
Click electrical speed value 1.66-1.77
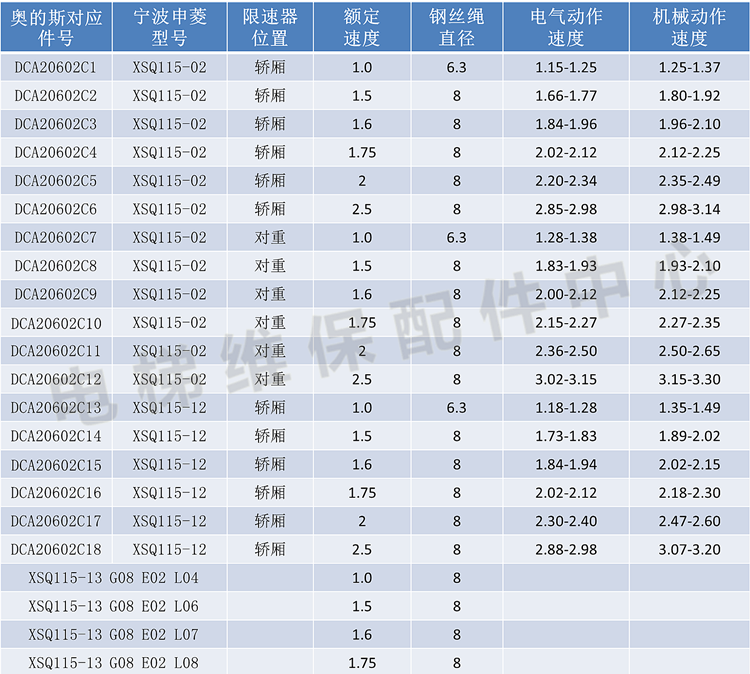pyautogui.click(x=566, y=96)
